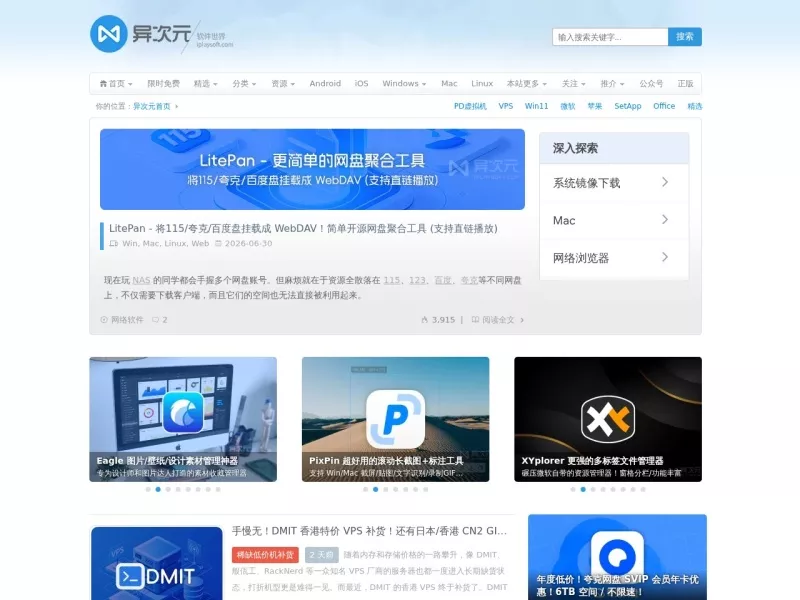
Task: Select the last dot under XYplorer carousel
Action: coord(643,489)
